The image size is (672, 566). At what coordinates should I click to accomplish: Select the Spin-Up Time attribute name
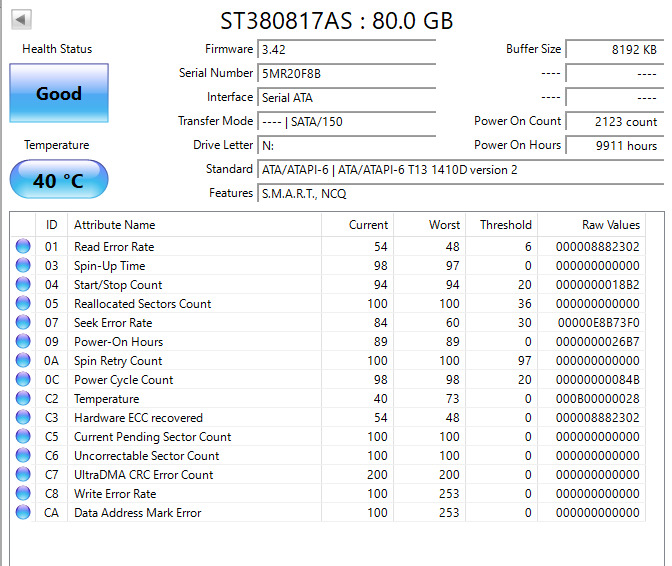(110, 266)
